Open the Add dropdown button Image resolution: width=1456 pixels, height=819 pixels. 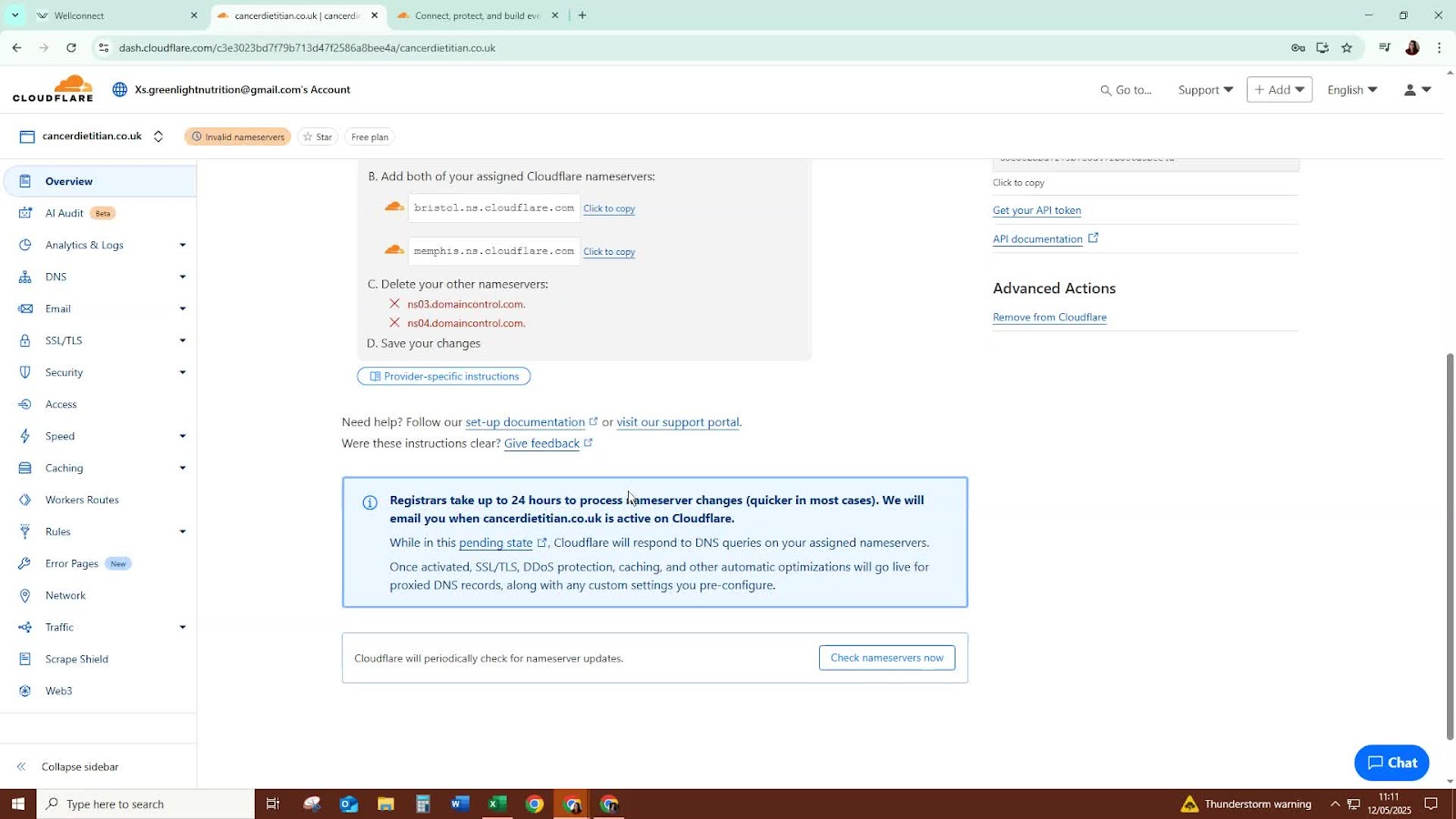point(1279,89)
